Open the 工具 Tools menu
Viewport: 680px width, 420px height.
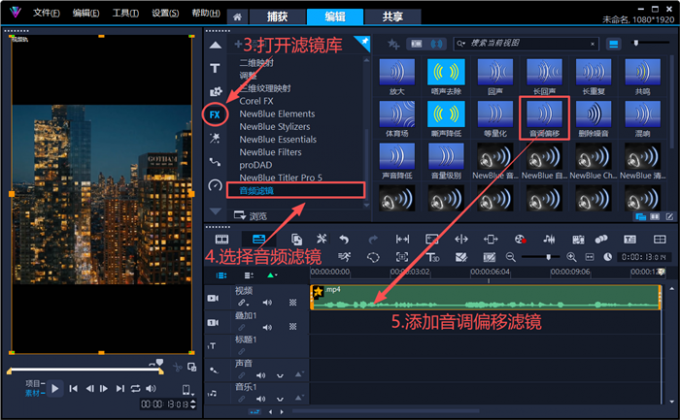(125, 13)
